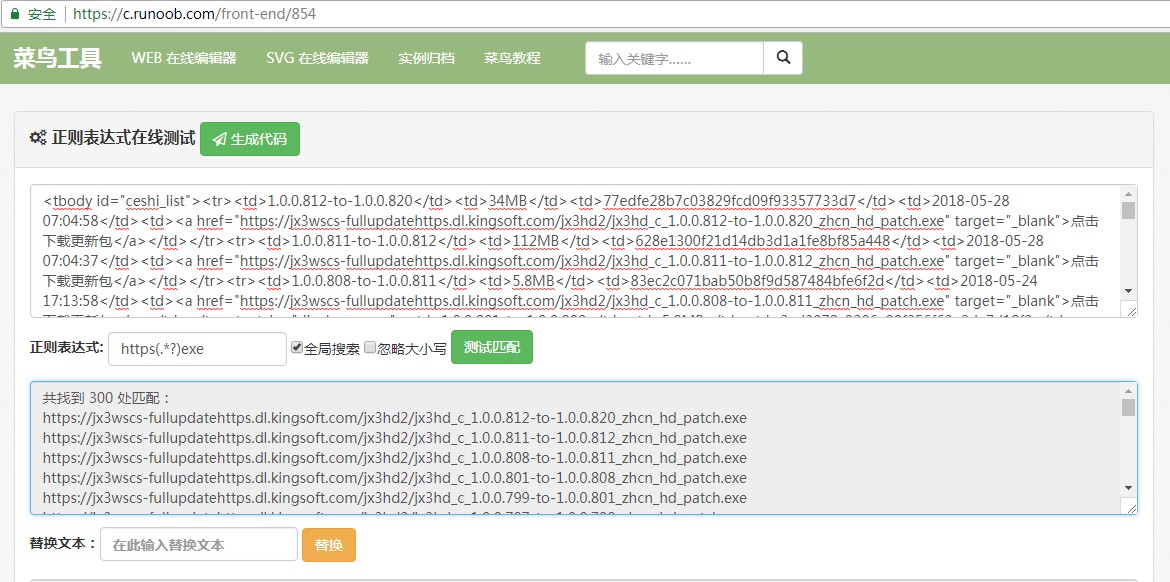Click the orange 替换 button

[x=328, y=545]
